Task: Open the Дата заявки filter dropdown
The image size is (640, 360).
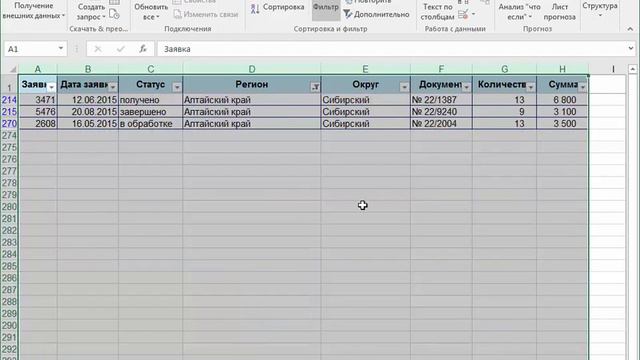Action: click(x=113, y=87)
